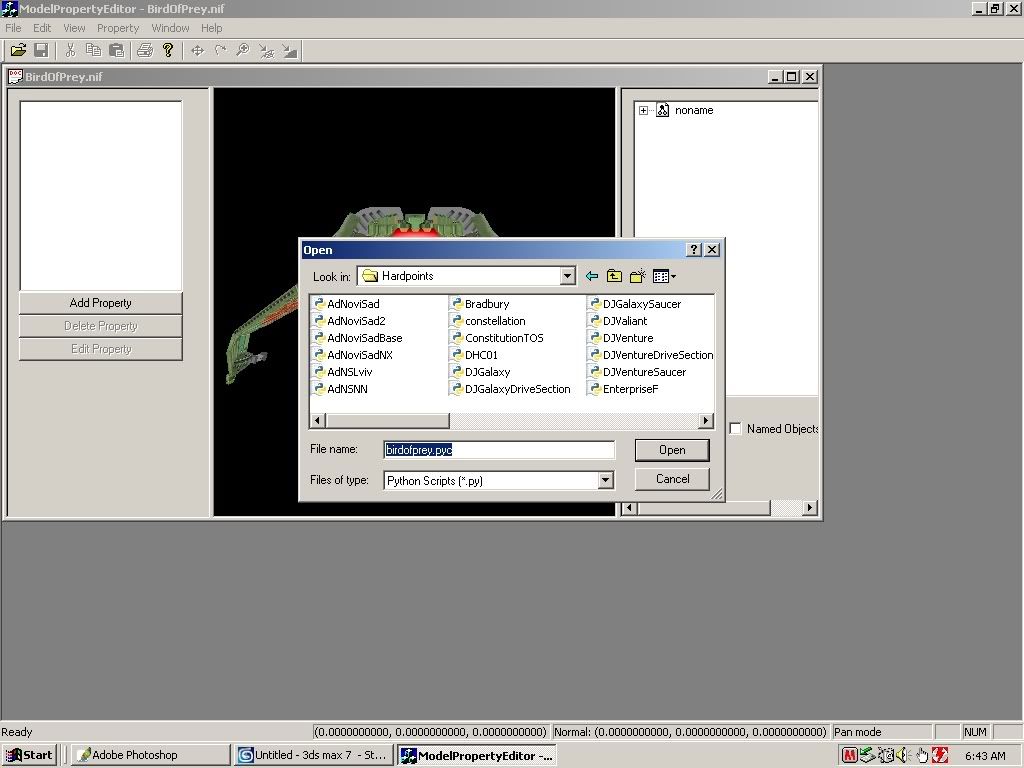Screen dimensions: 1024x768
Task: Create a new folder in Open dialog
Action: pos(637,276)
